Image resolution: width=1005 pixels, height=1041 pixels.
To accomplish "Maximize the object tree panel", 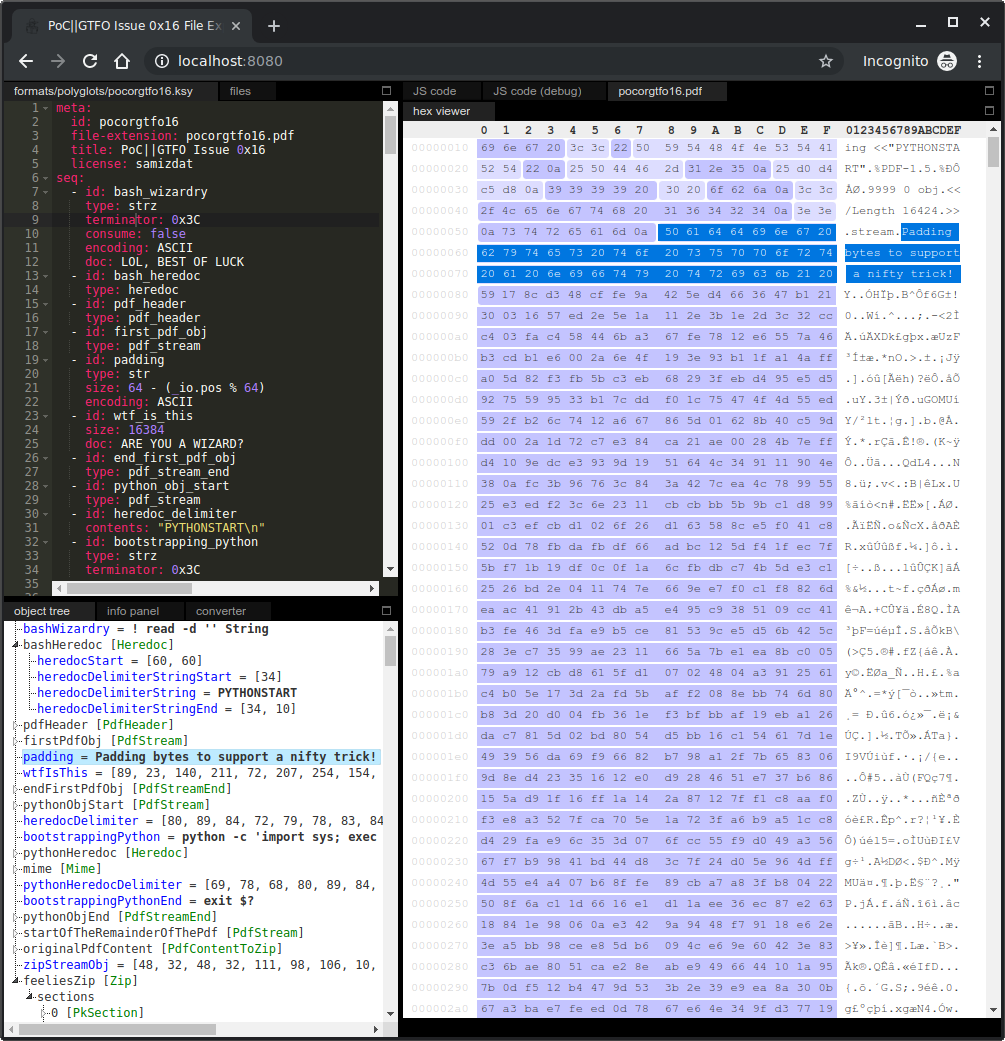I will [386, 610].
